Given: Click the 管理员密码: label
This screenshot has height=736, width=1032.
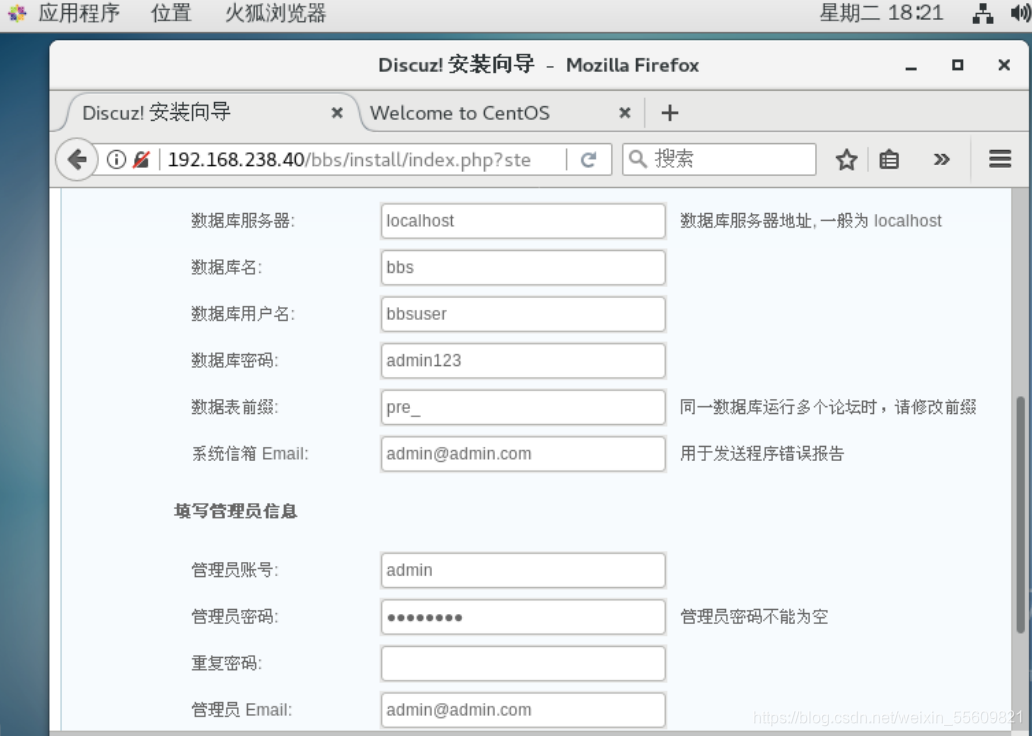Looking at the screenshot, I should (235, 617).
